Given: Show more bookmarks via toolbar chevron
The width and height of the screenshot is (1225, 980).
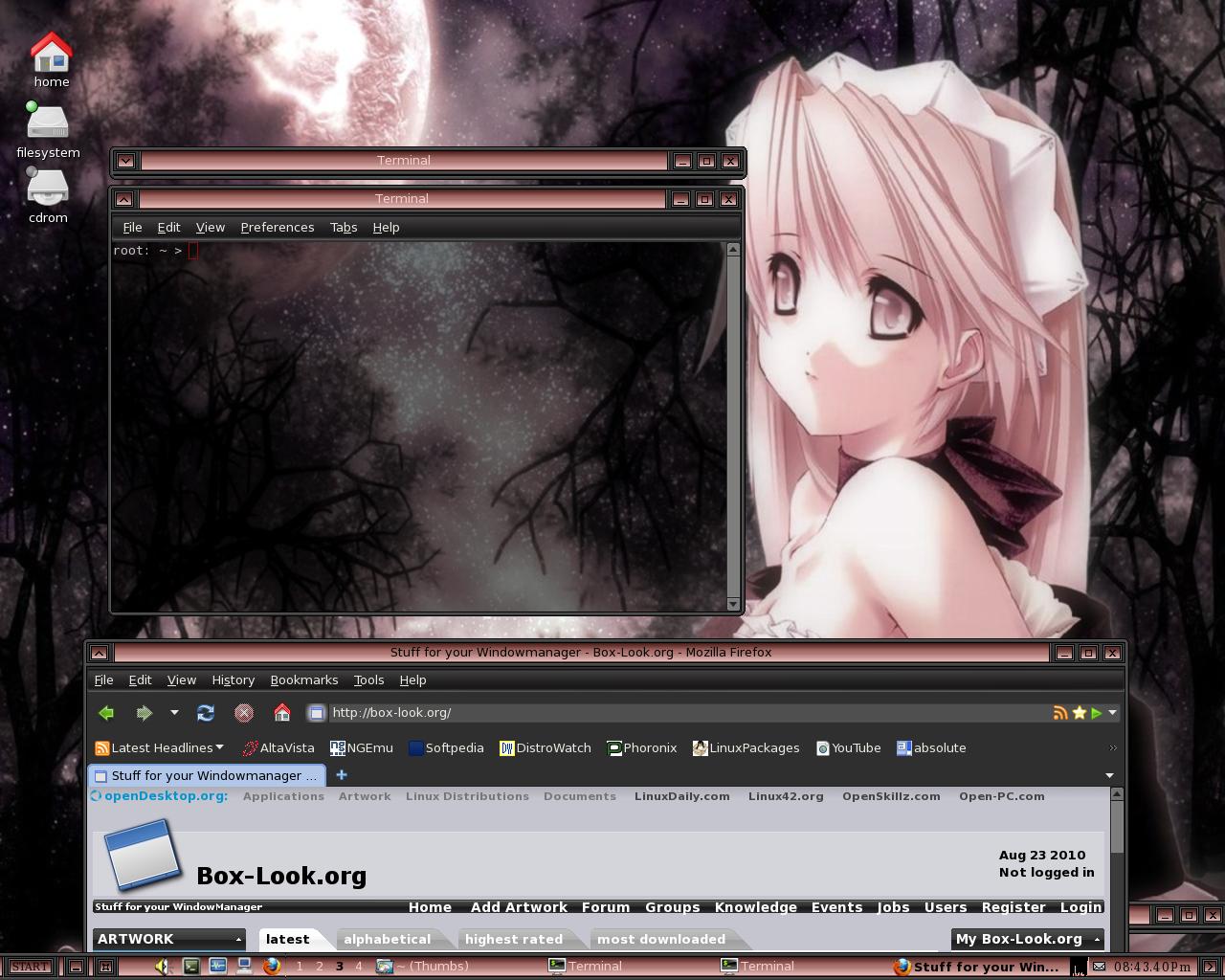Looking at the screenshot, I should click(x=1112, y=747).
